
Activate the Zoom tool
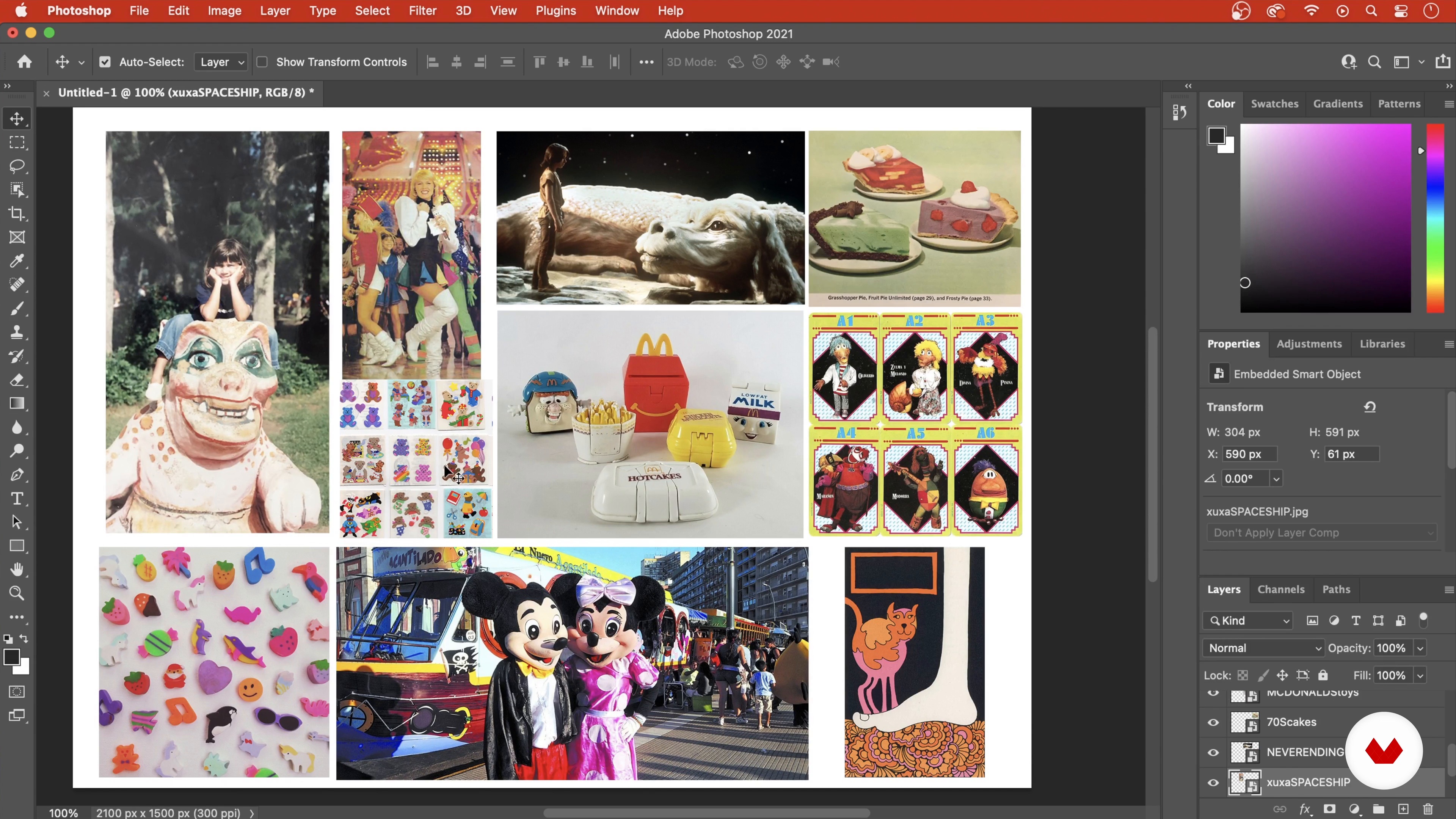[x=17, y=593]
